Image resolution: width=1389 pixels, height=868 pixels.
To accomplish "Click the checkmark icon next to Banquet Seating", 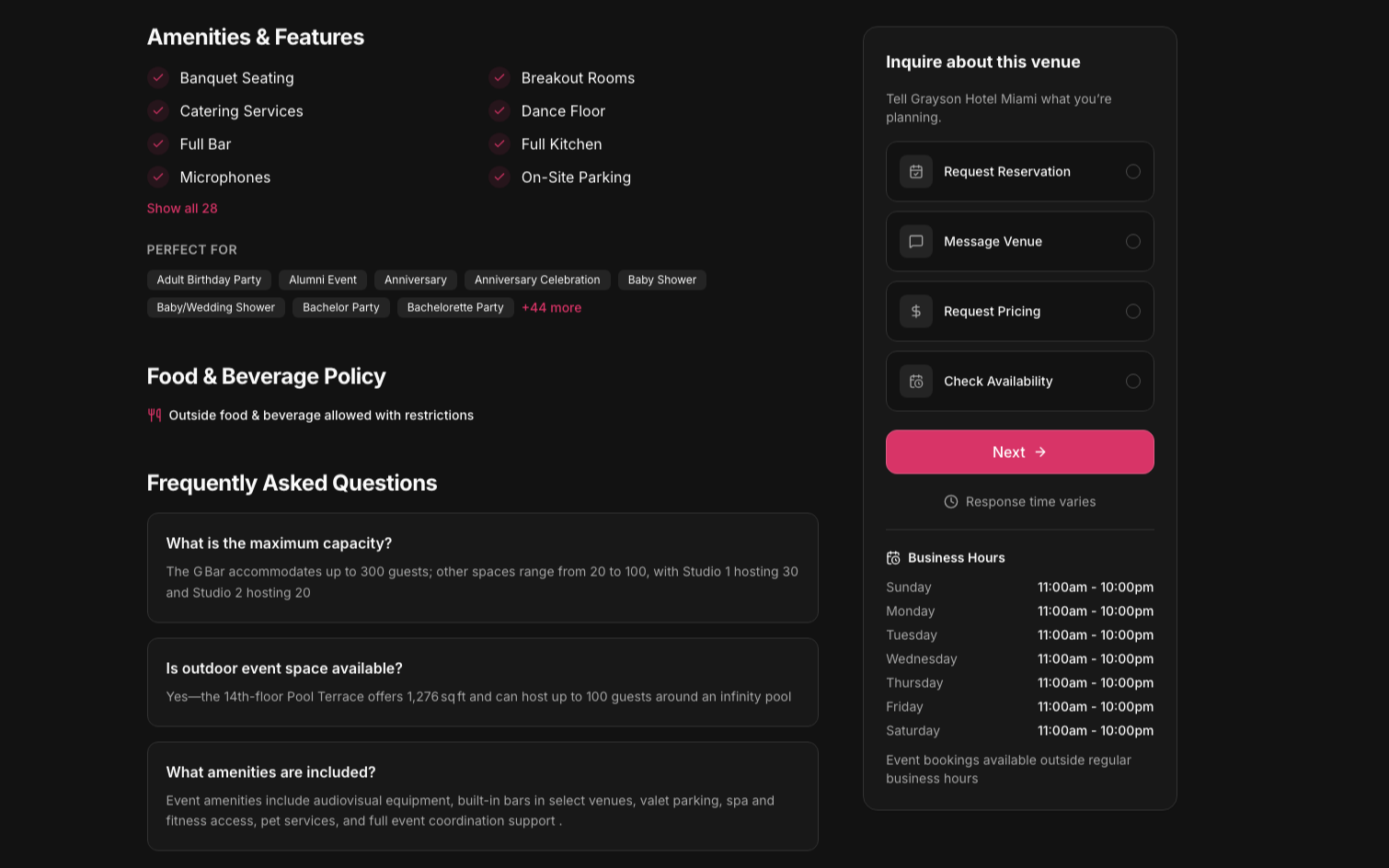I will 158,78.
